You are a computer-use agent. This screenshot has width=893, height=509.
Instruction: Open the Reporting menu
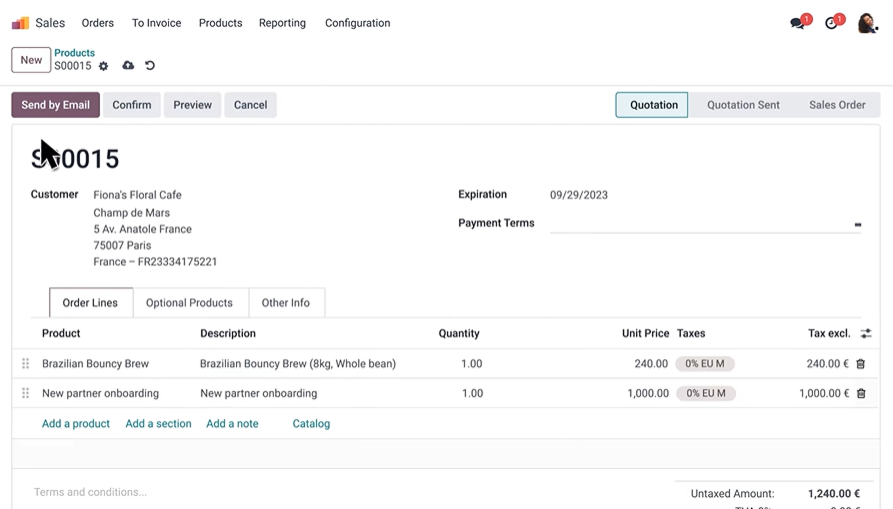(282, 23)
